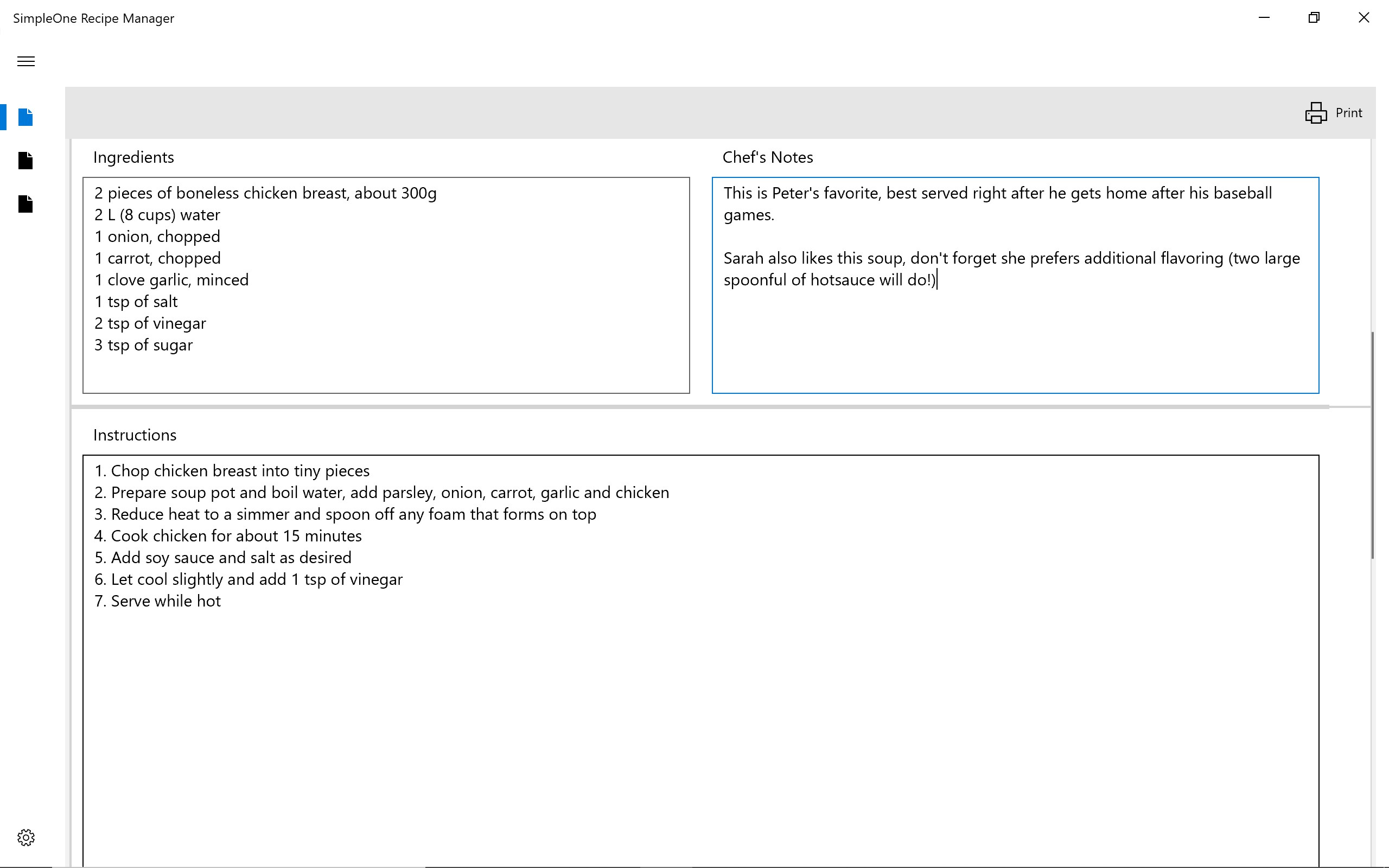Viewport: 1389px width, 868px height.
Task: Click the "3 tsp of sugar" ingredient line
Action: pyautogui.click(x=143, y=345)
